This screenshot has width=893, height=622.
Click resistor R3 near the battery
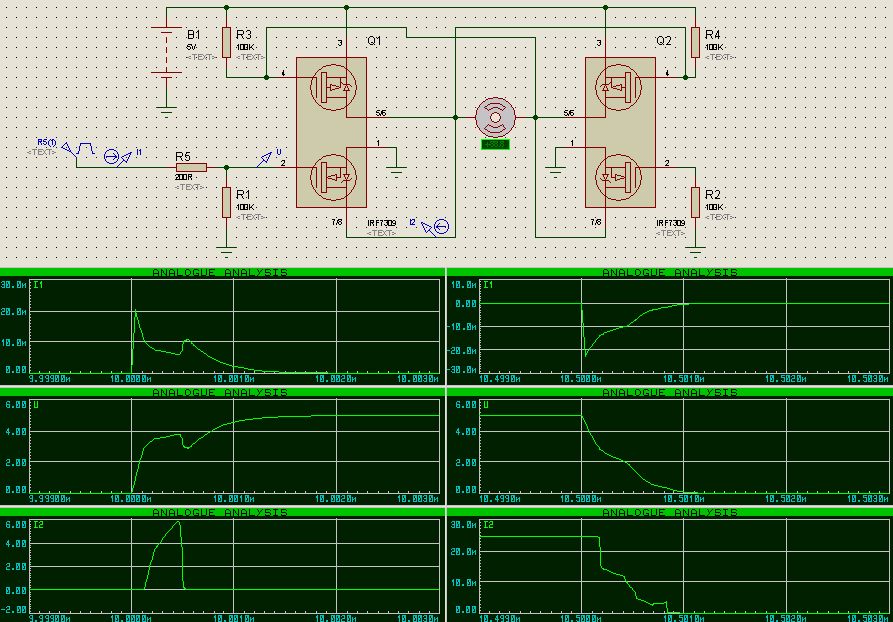tap(227, 42)
